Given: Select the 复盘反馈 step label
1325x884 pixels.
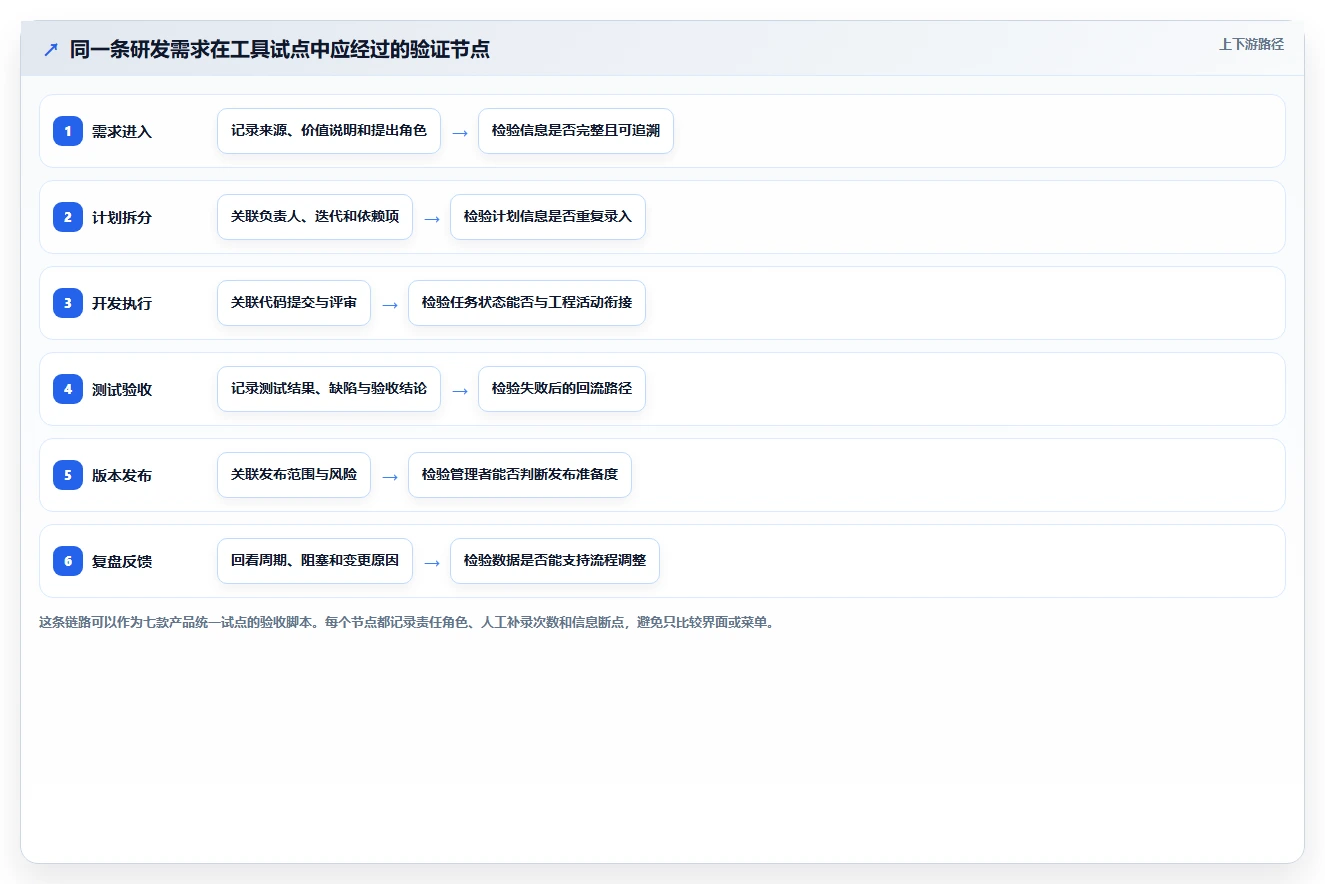Looking at the screenshot, I should point(122,562).
